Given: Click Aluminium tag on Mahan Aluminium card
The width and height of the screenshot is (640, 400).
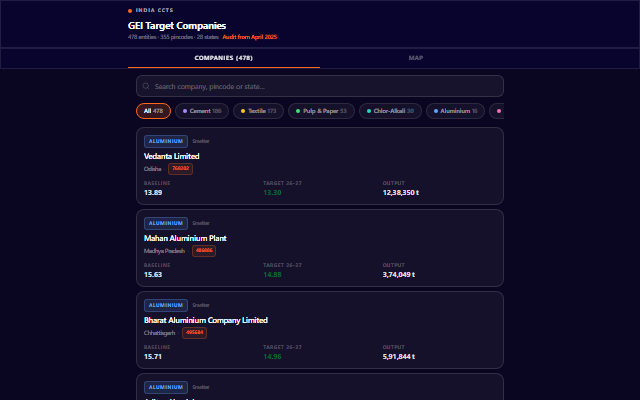Looking at the screenshot, I should pyautogui.click(x=166, y=223).
